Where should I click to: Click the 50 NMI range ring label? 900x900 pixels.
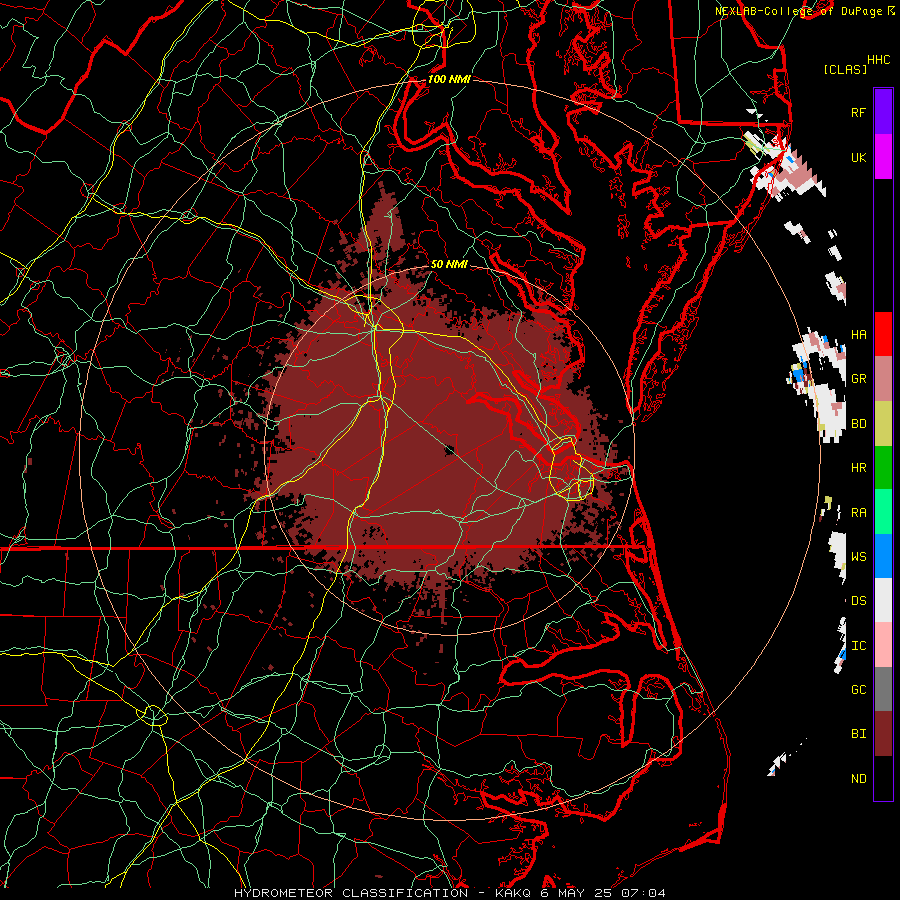(449, 264)
